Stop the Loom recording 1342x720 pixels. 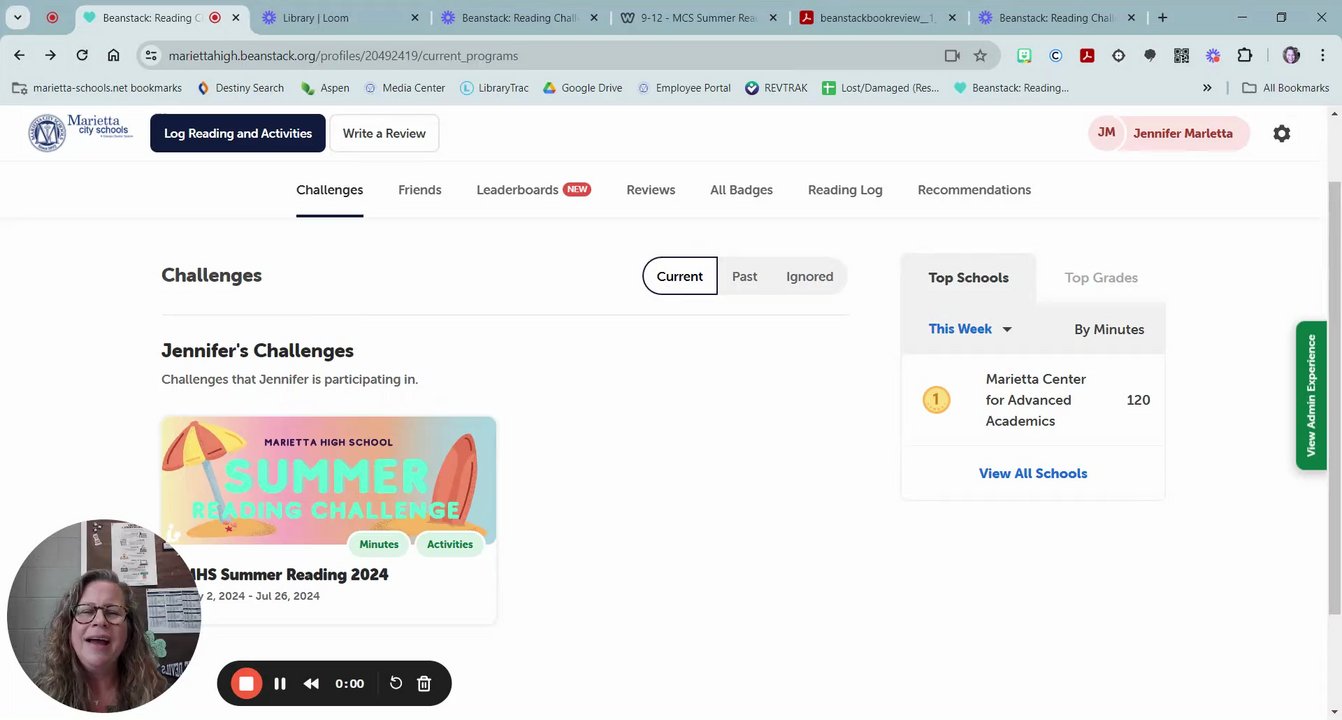[246, 684]
